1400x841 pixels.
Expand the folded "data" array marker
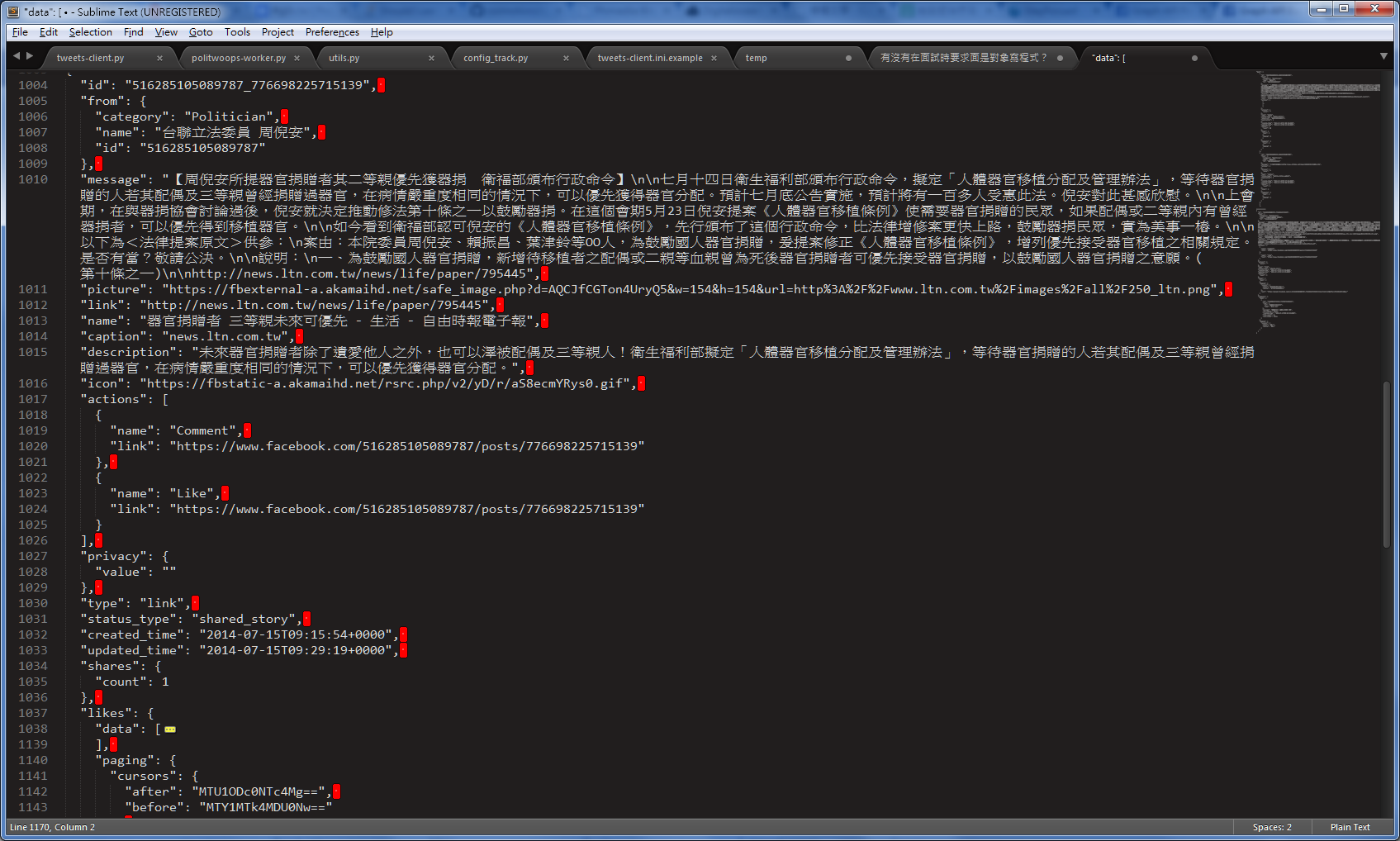(x=170, y=729)
